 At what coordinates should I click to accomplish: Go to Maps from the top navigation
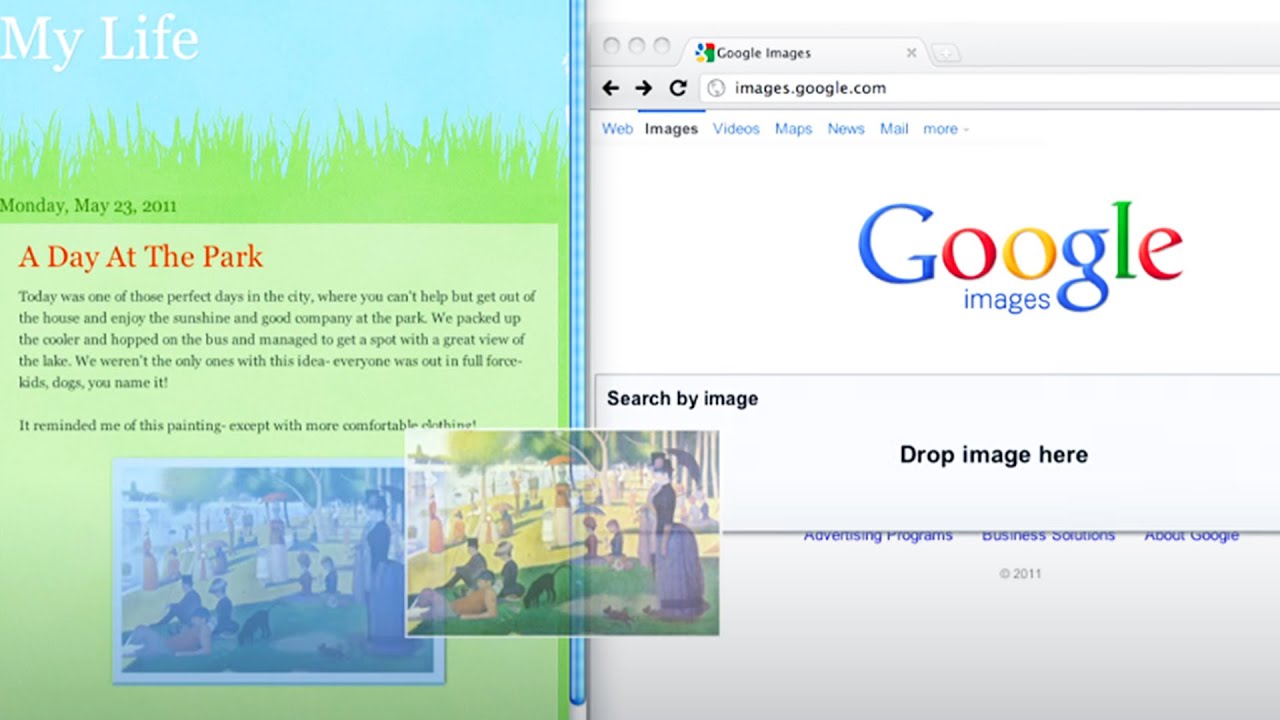[793, 129]
